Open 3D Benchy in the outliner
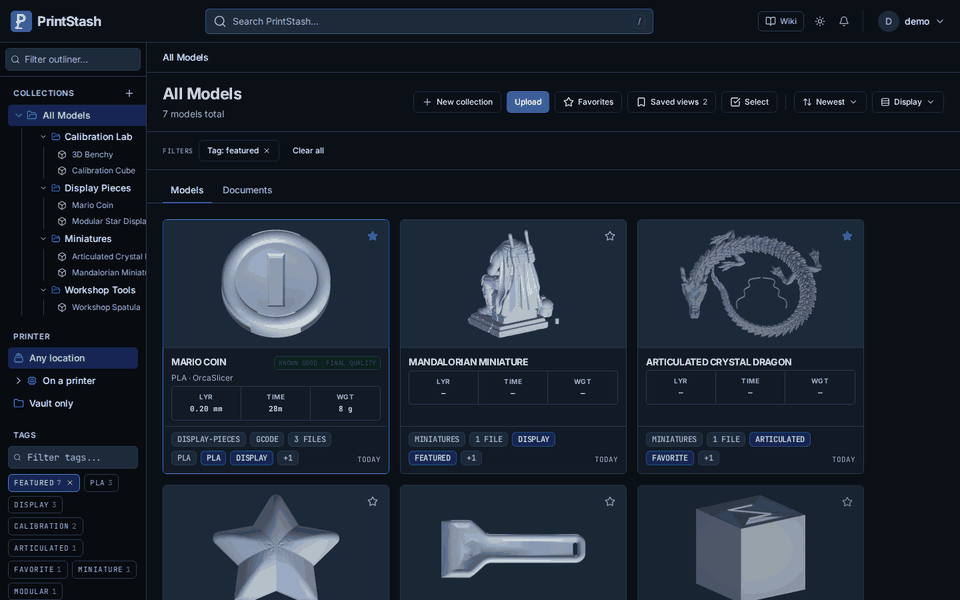 coord(92,154)
